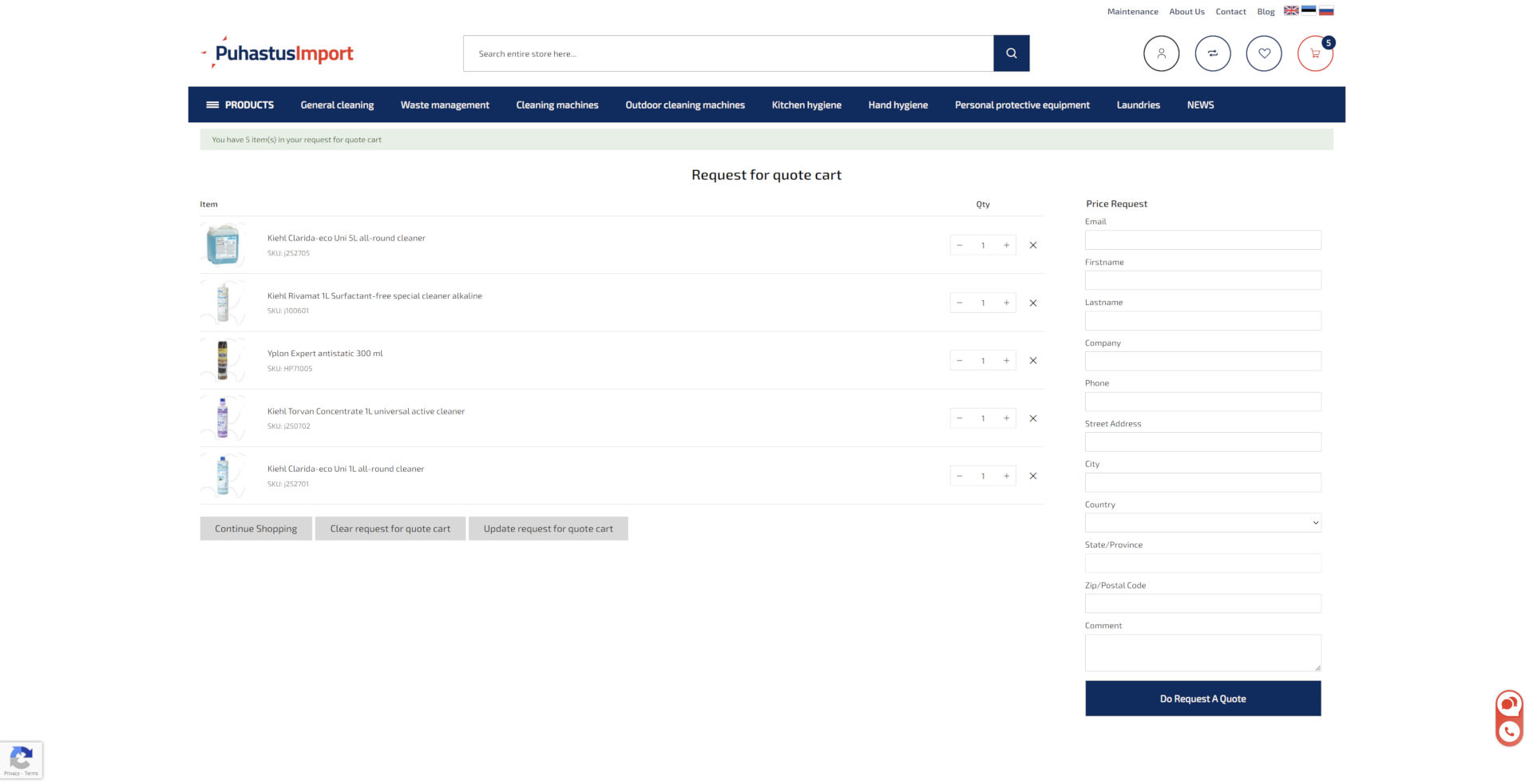
Task: Open Yplon Expert antistatic 300 ml link
Action: [325, 353]
